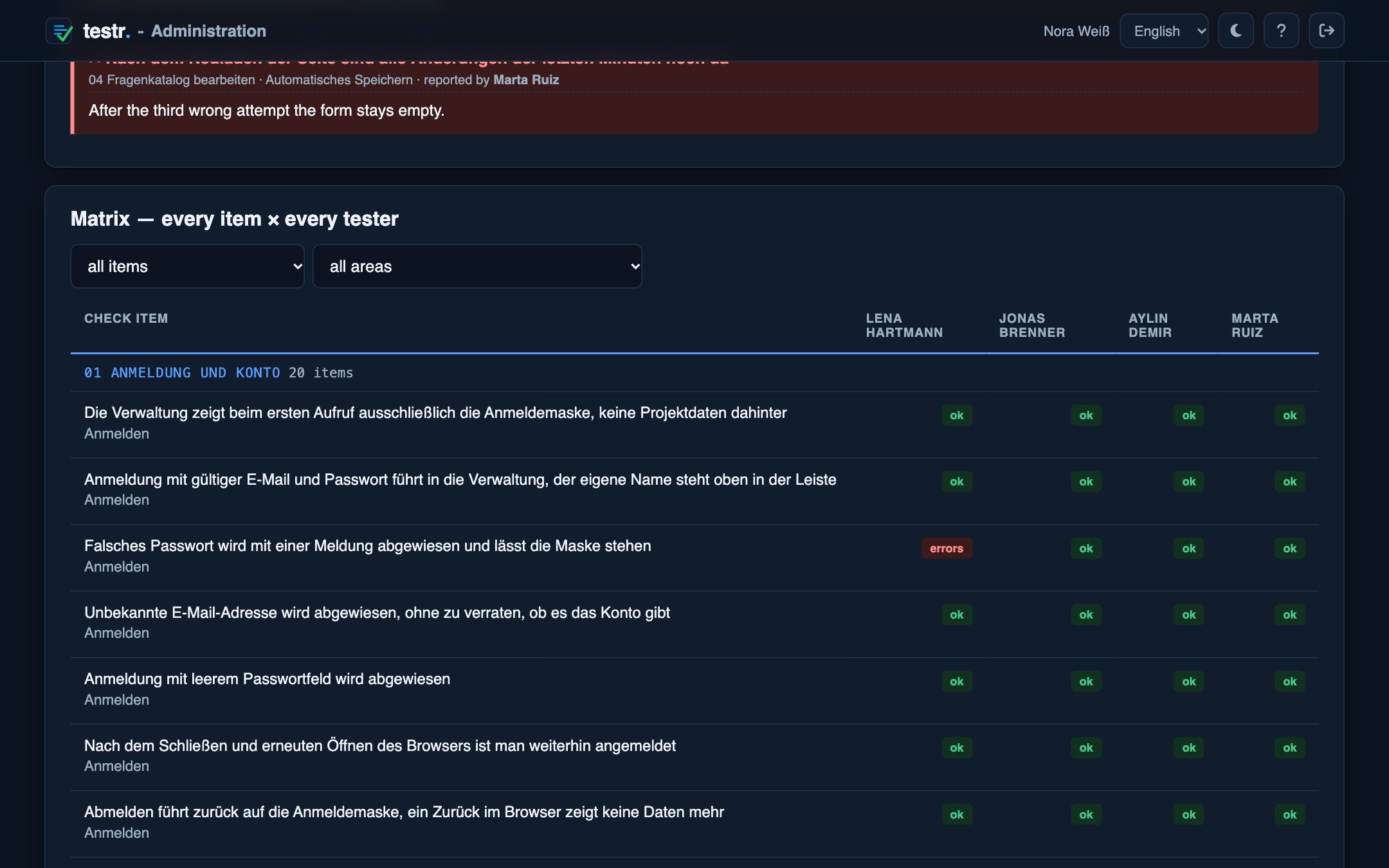
Task: Open the 'all areas' filter dropdown
Action: [x=477, y=266]
